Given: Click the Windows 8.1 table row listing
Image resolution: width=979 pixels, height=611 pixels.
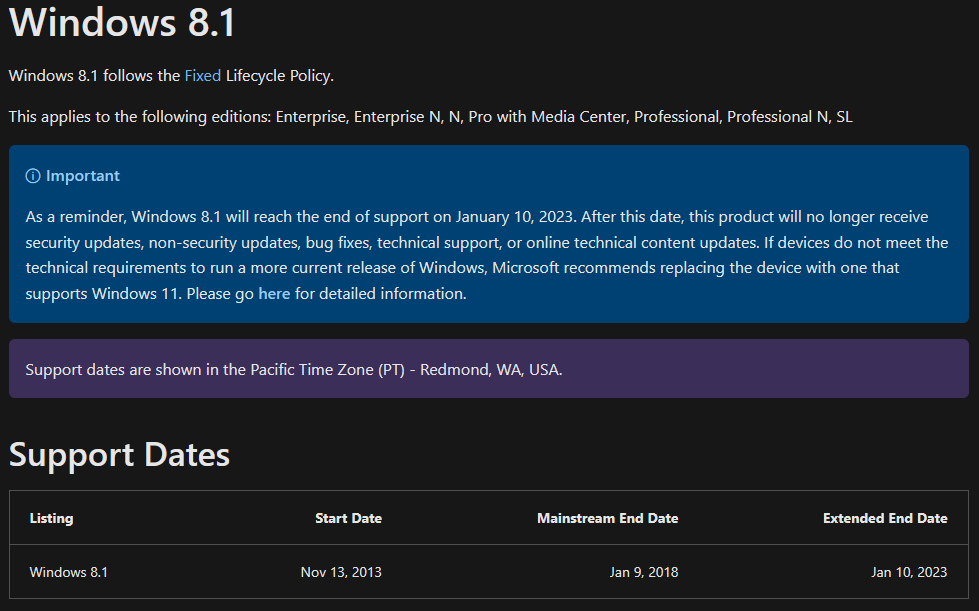Looking at the screenshot, I should [x=68, y=572].
